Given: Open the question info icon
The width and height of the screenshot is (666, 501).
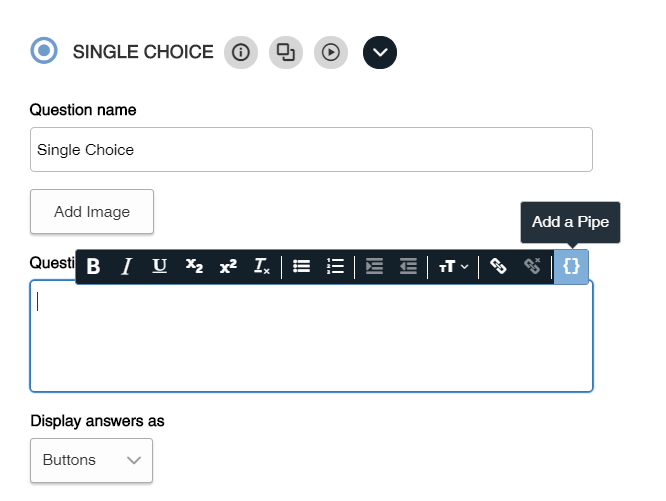Looking at the screenshot, I should [x=240, y=52].
